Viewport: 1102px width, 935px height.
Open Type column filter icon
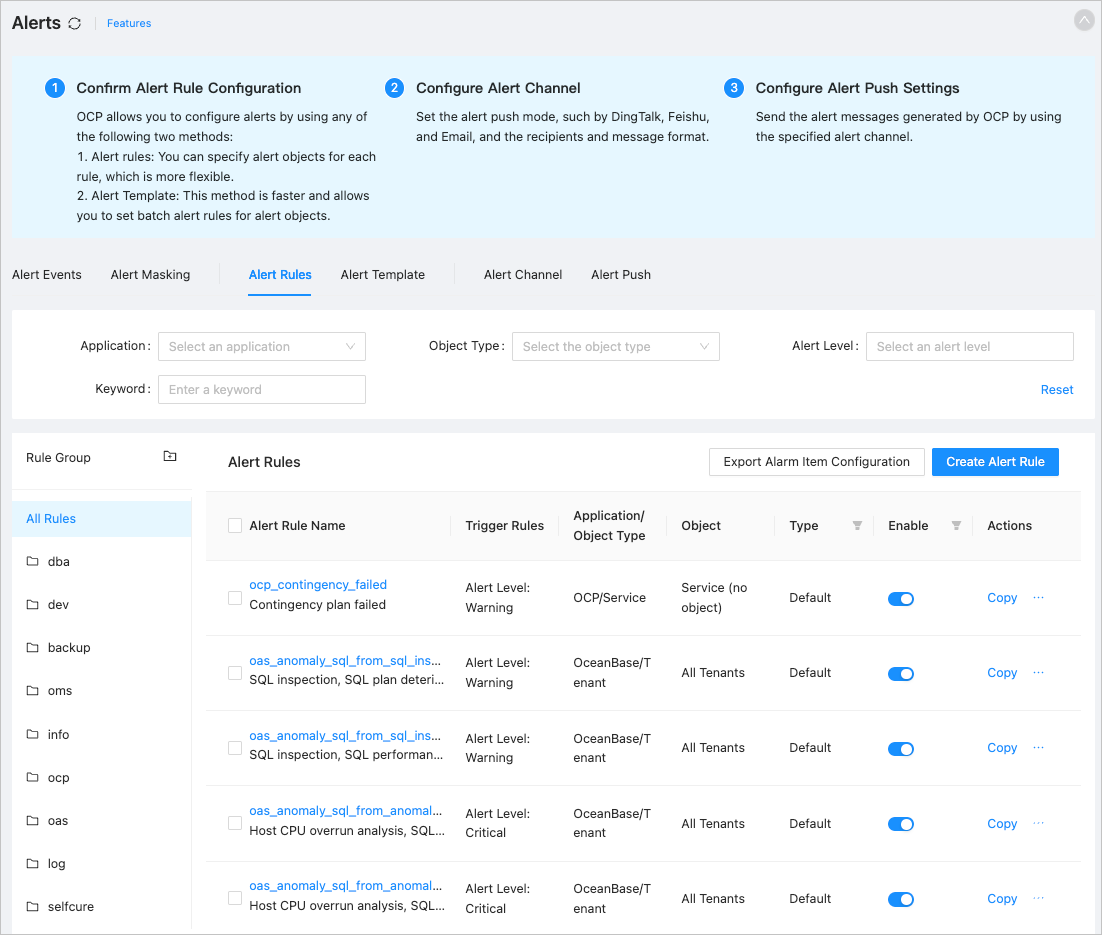click(x=857, y=526)
